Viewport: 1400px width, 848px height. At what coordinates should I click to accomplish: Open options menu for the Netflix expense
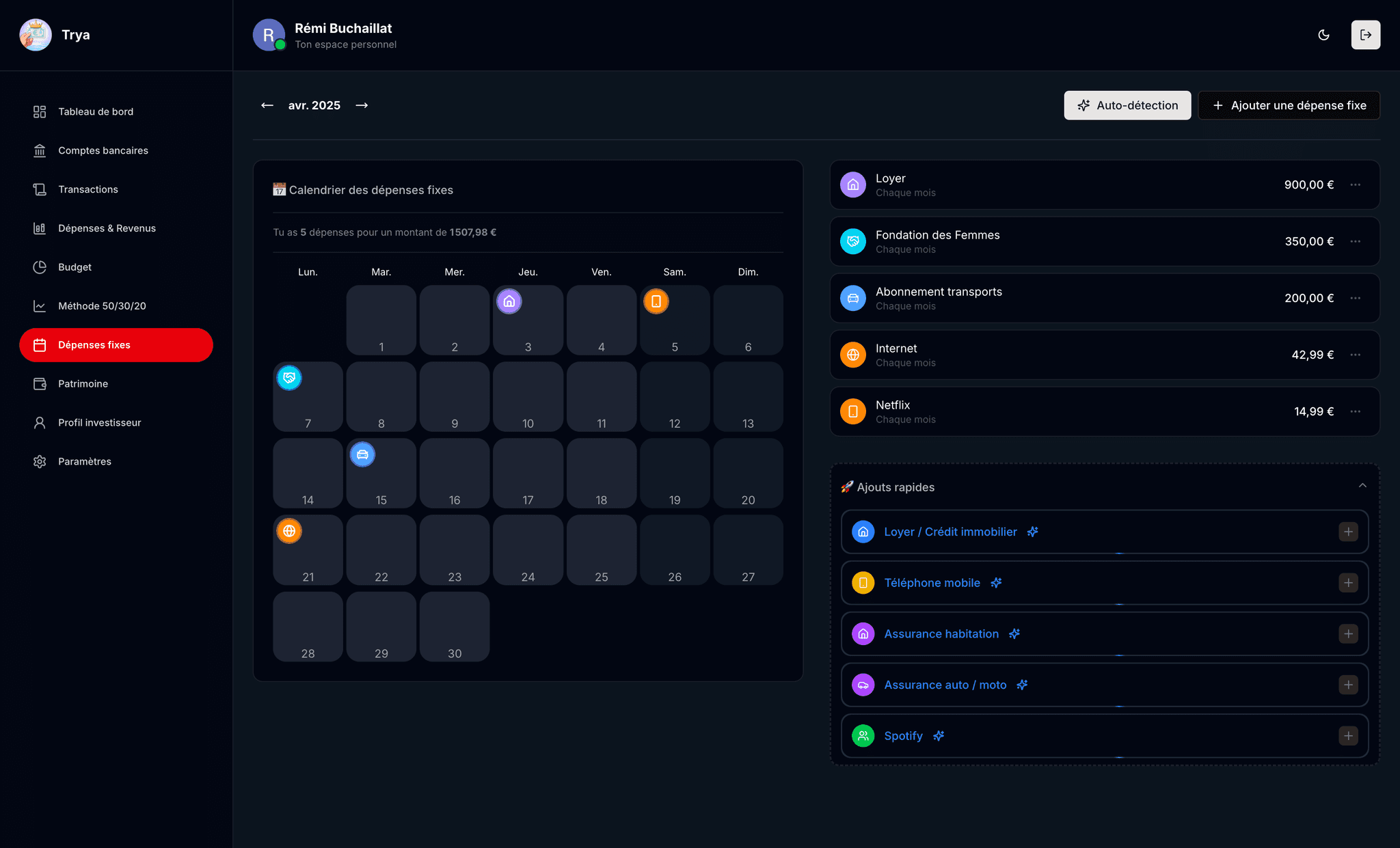coord(1355,411)
